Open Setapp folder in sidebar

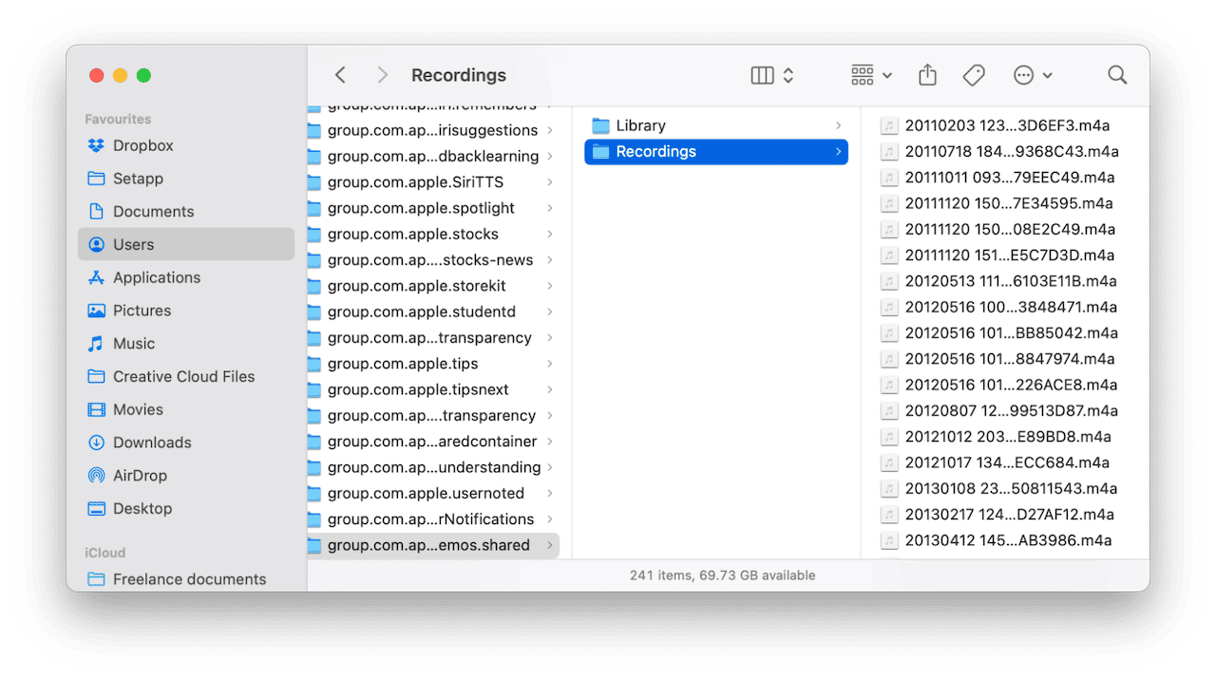138,178
